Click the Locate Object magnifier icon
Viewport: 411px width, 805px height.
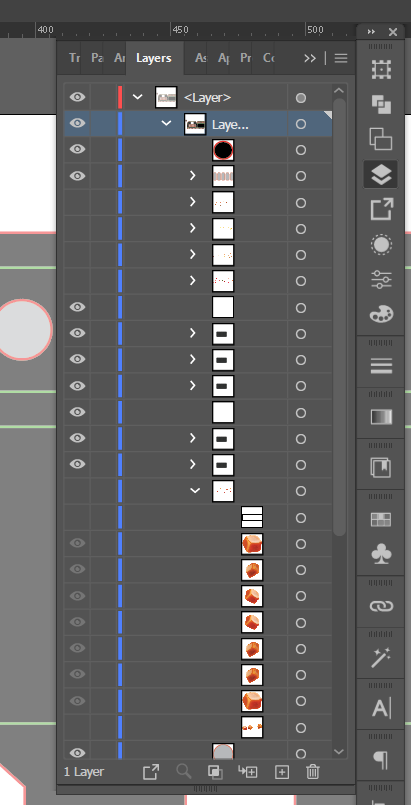click(x=183, y=772)
